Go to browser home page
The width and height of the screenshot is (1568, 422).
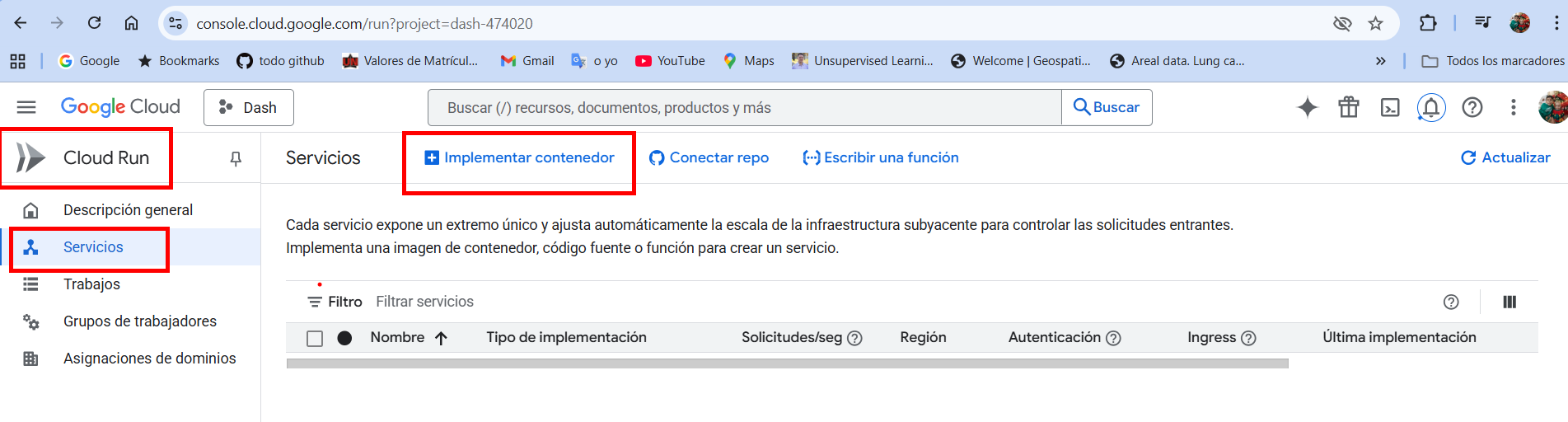tap(131, 23)
